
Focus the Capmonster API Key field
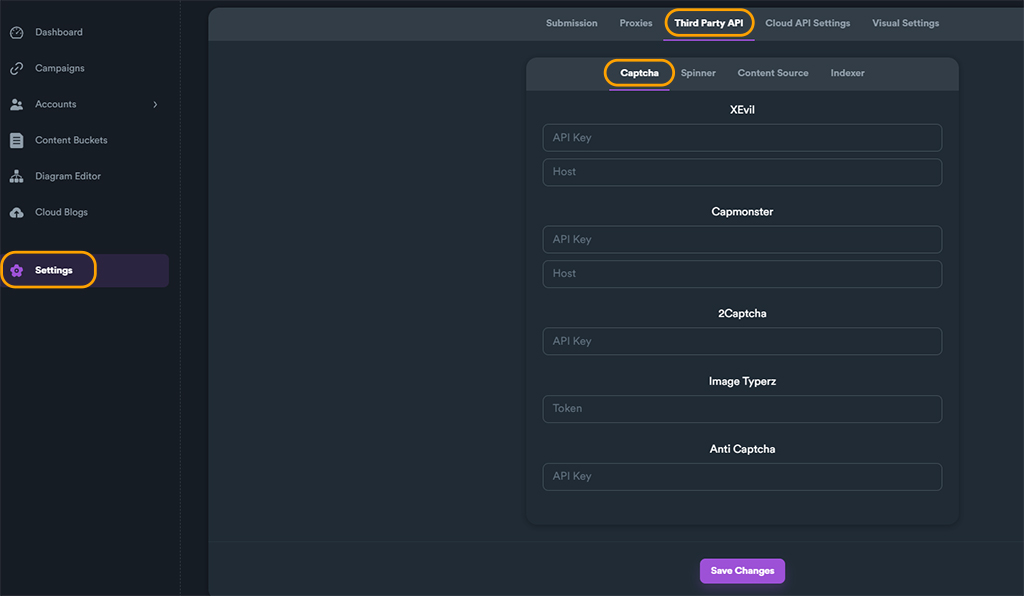pos(742,240)
